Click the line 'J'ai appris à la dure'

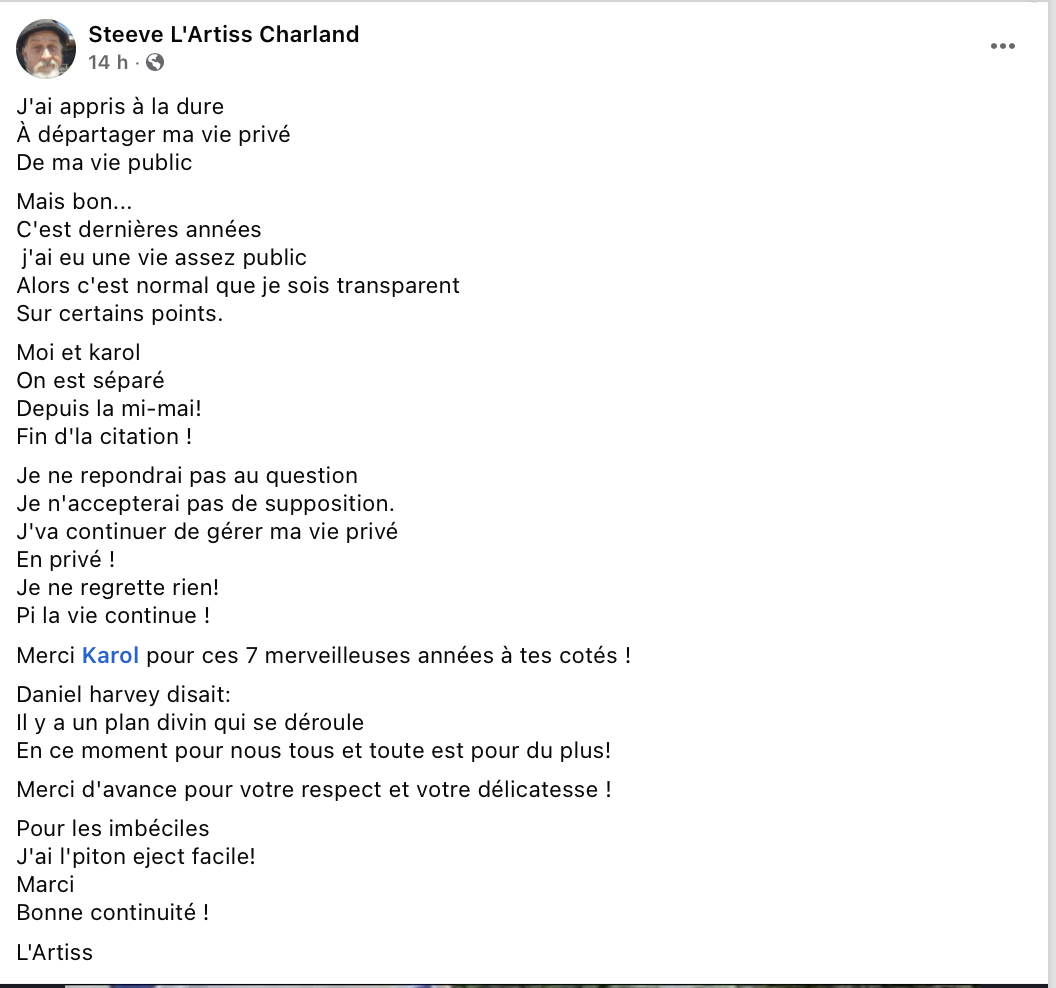coord(120,106)
